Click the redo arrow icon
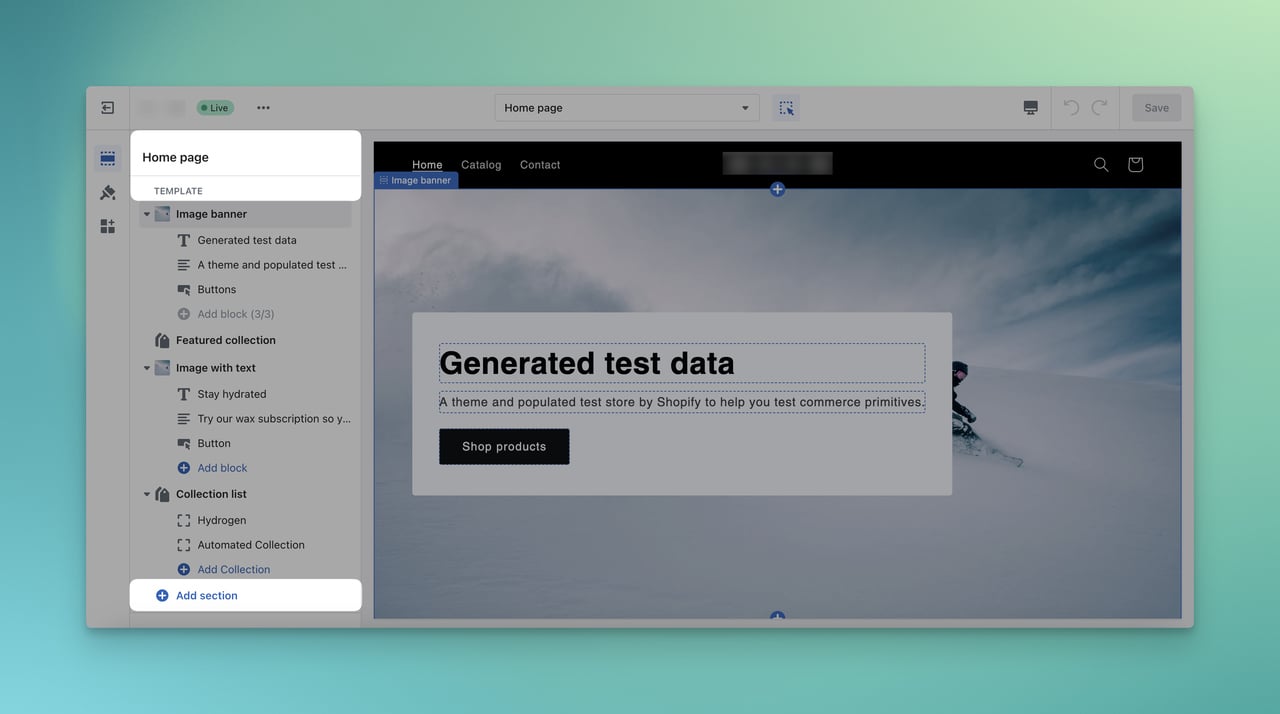The width and height of the screenshot is (1280, 714). [x=1099, y=108]
